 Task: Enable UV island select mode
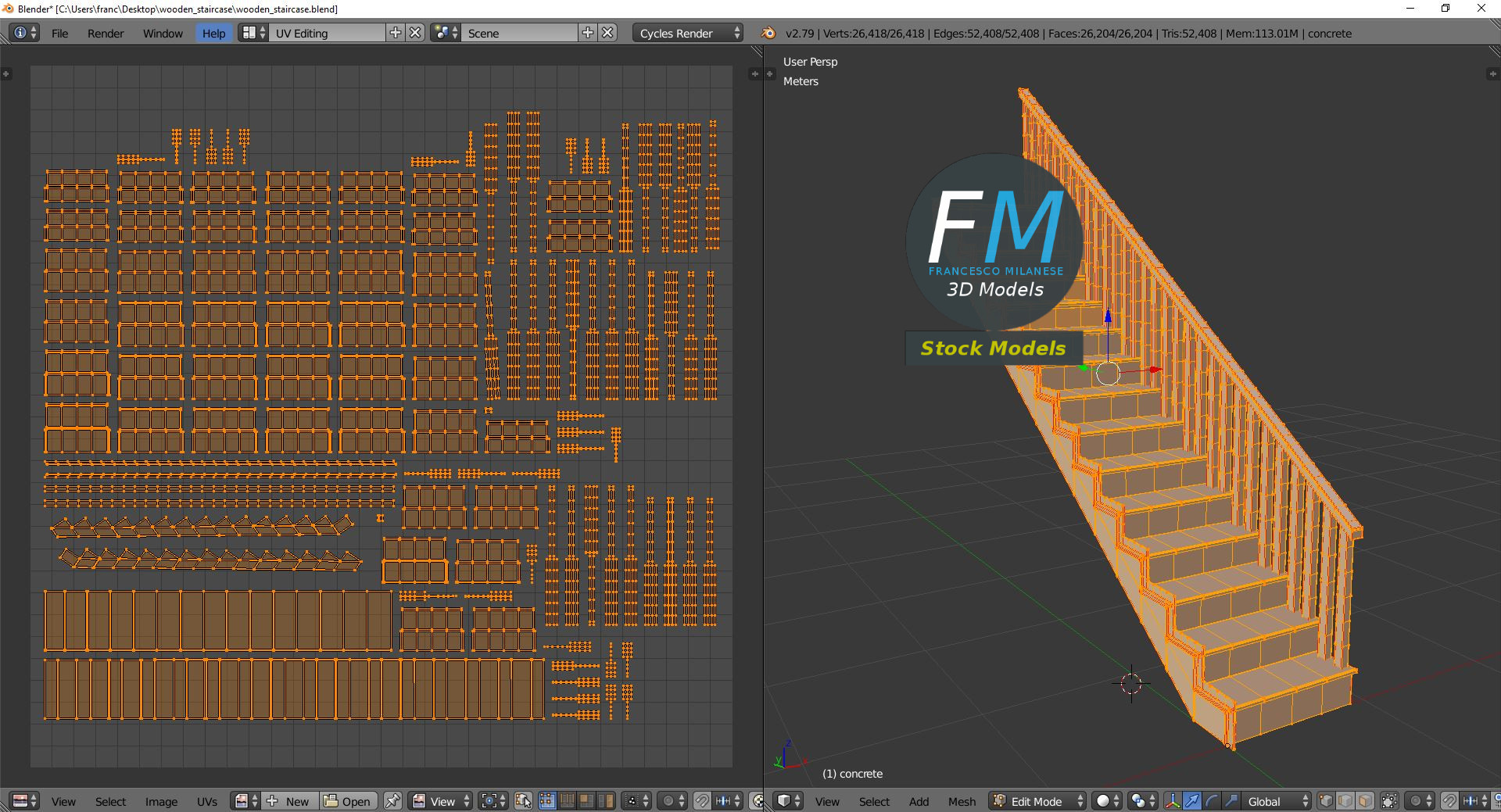(606, 801)
